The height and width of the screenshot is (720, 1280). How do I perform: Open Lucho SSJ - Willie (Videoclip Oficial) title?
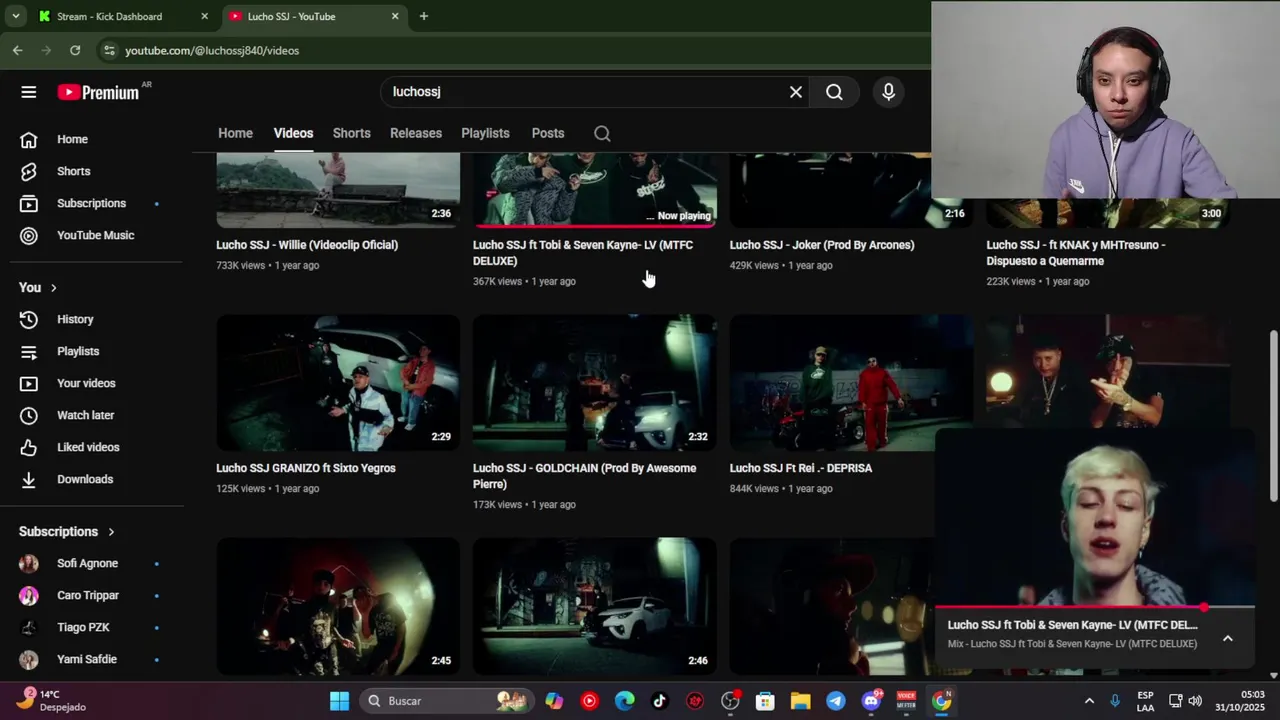tap(307, 245)
